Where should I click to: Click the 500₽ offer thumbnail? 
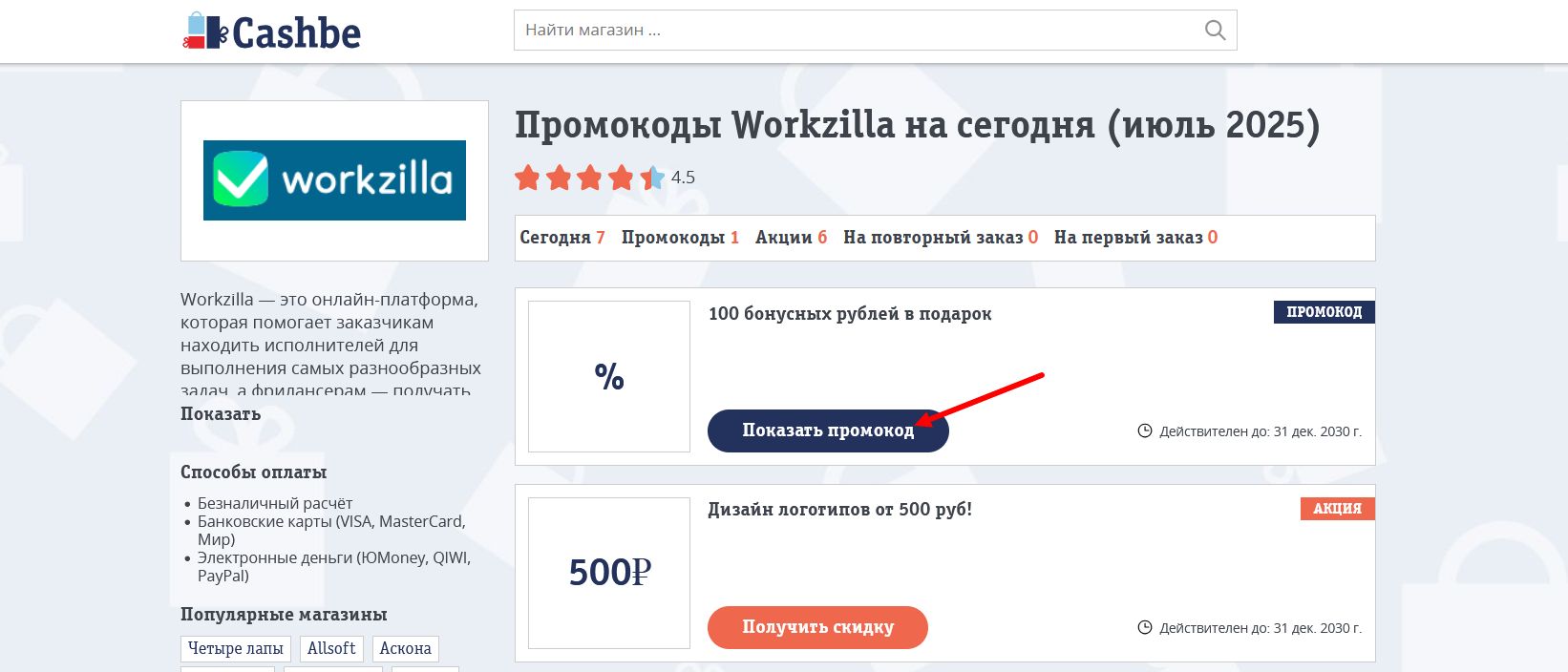pyautogui.click(x=609, y=573)
